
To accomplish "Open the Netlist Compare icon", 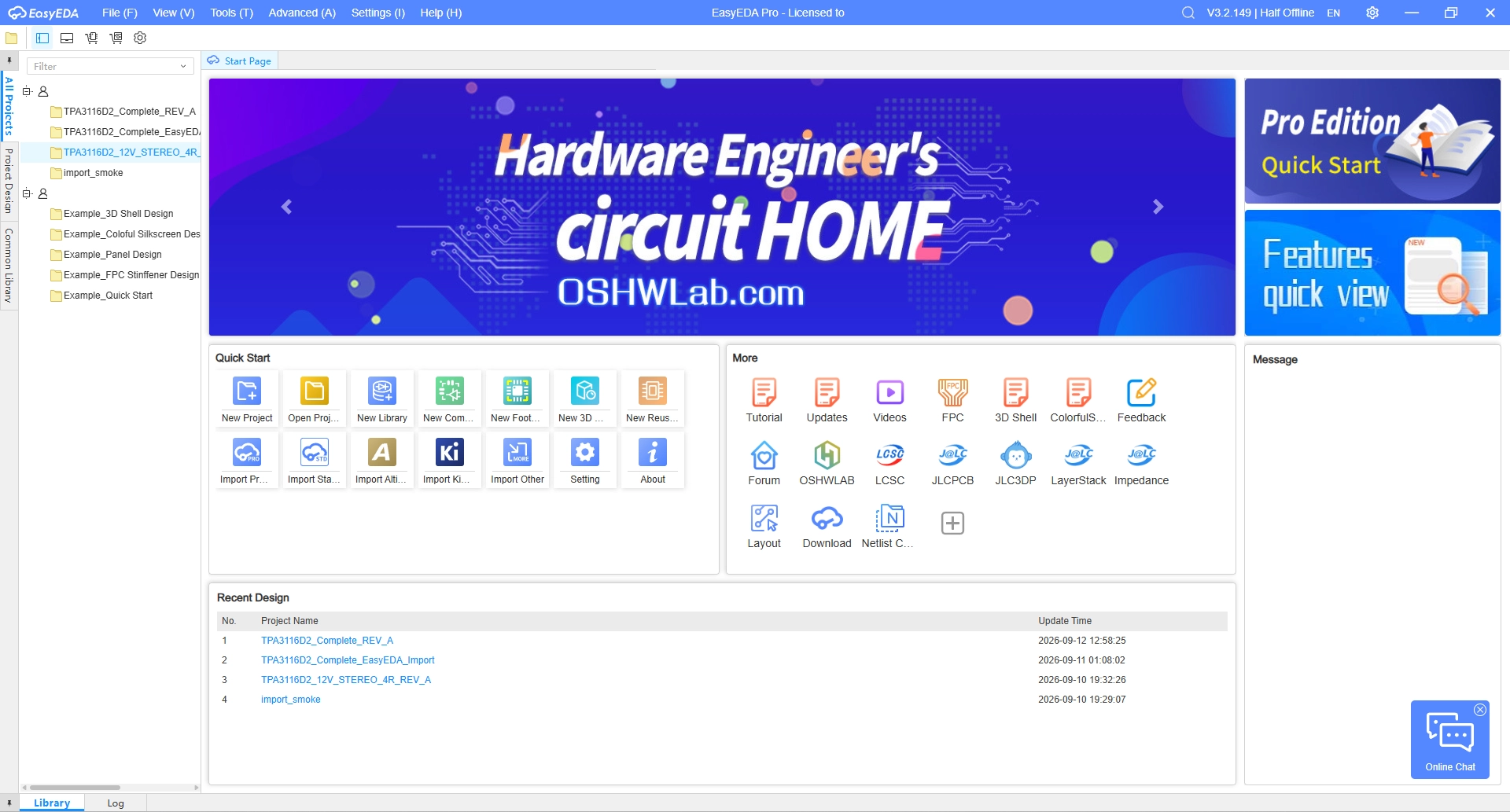I will 890,518.
